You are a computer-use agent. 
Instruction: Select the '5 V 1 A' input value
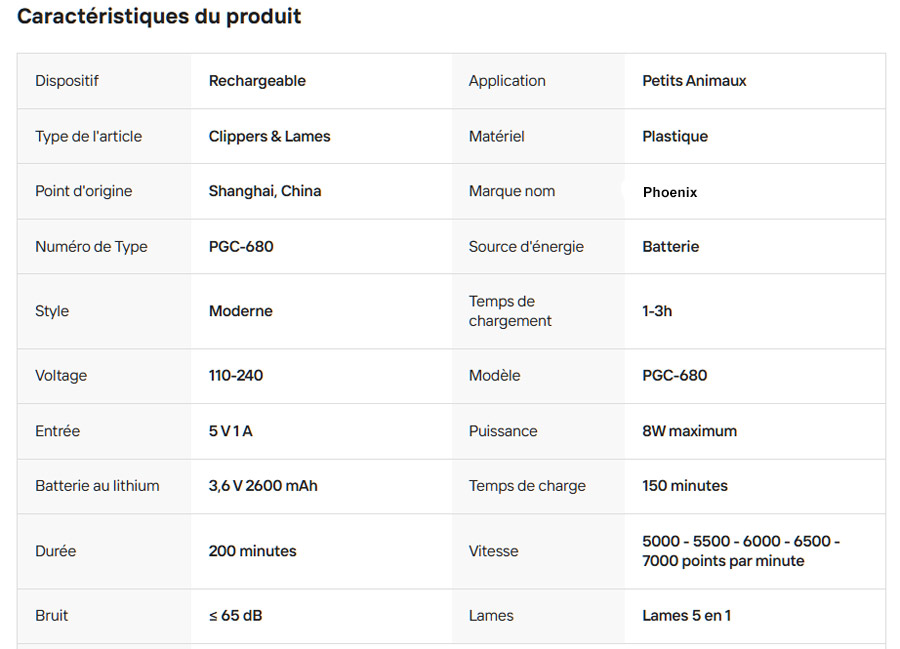click(231, 431)
